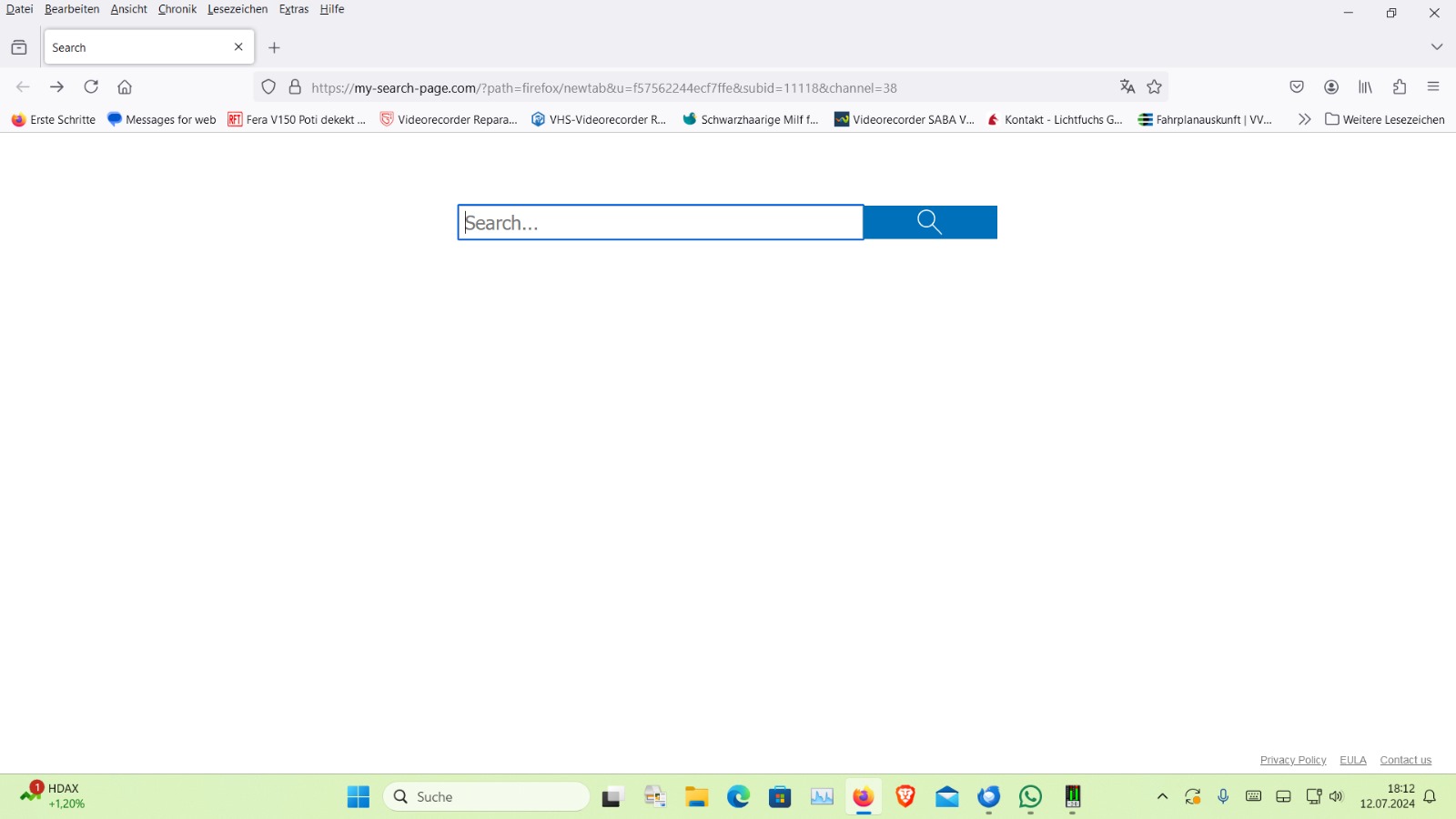Open the Messages for web bookmark
1456x819 pixels.
(162, 119)
